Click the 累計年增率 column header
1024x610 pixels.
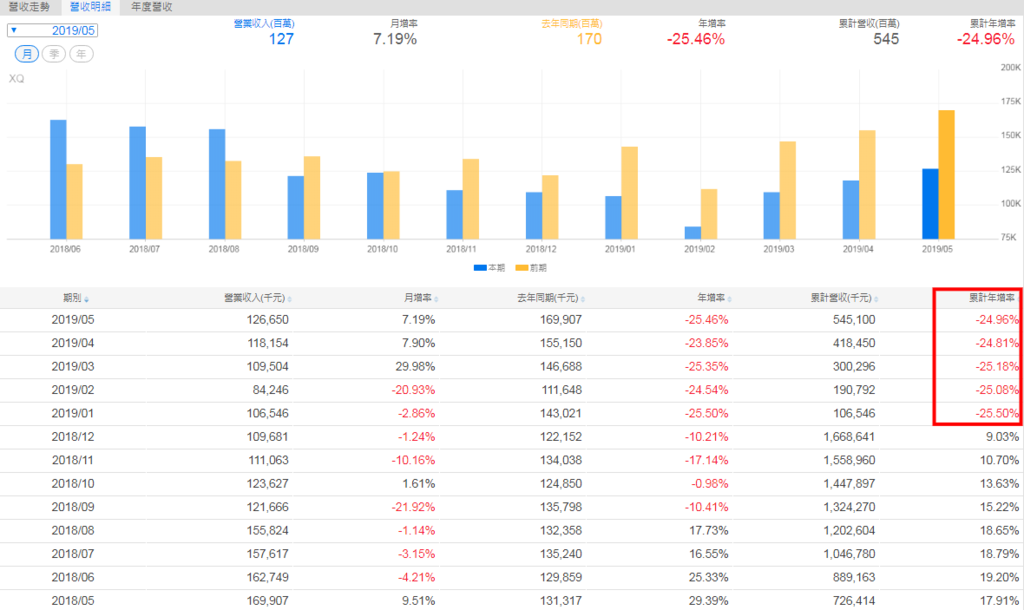click(991, 298)
